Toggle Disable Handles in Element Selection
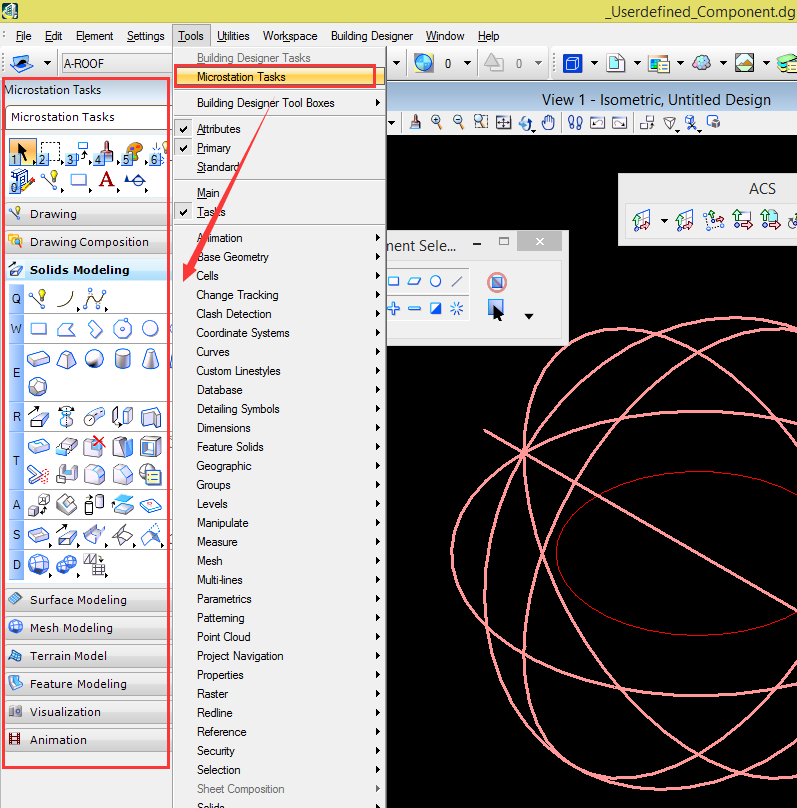Screen dimensions: 797x808 pyautogui.click(x=497, y=282)
